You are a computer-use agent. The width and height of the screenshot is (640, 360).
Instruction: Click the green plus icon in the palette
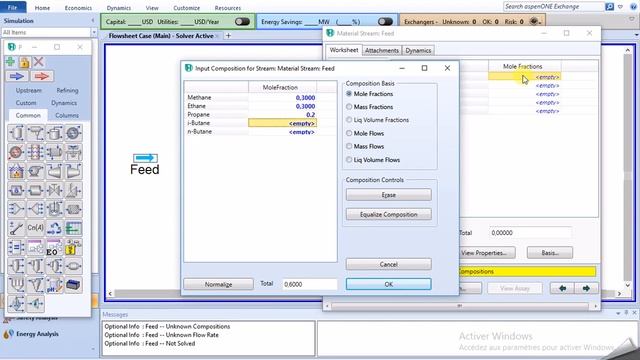tap(11, 62)
